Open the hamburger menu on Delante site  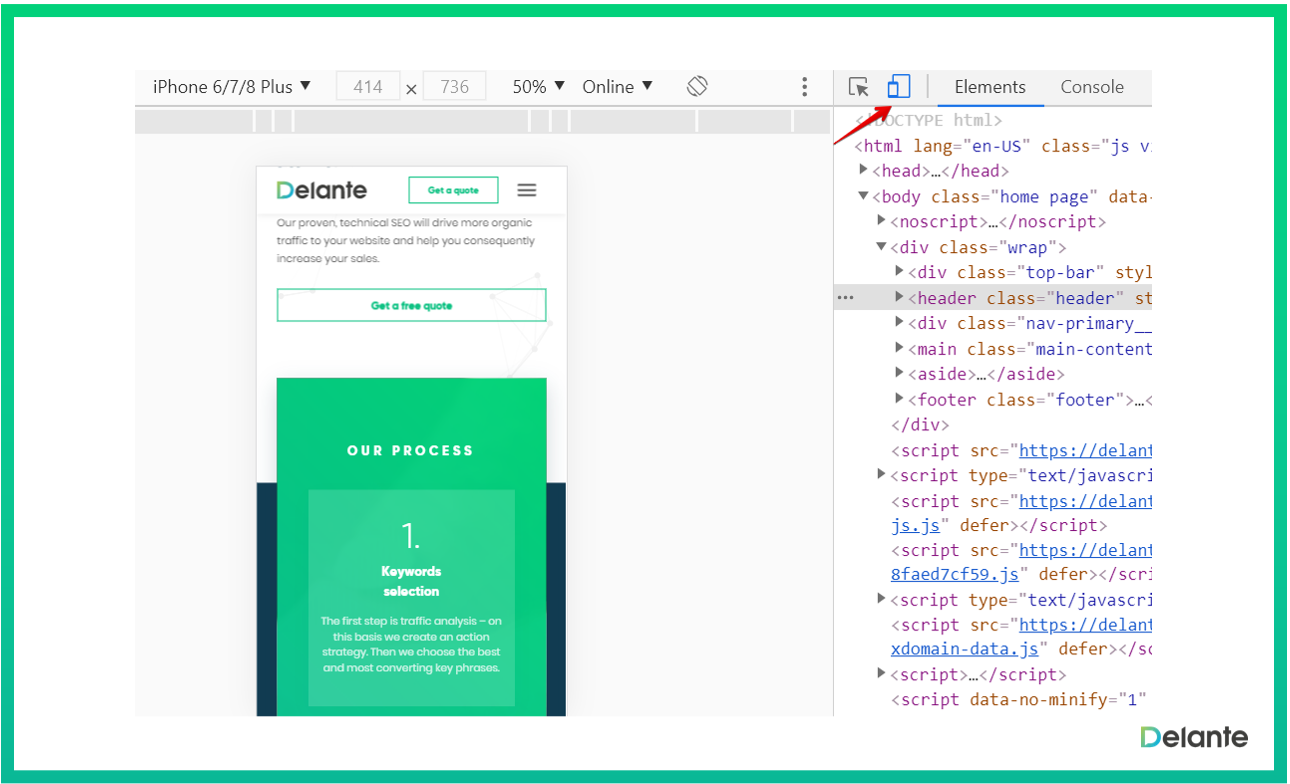pyautogui.click(x=527, y=190)
